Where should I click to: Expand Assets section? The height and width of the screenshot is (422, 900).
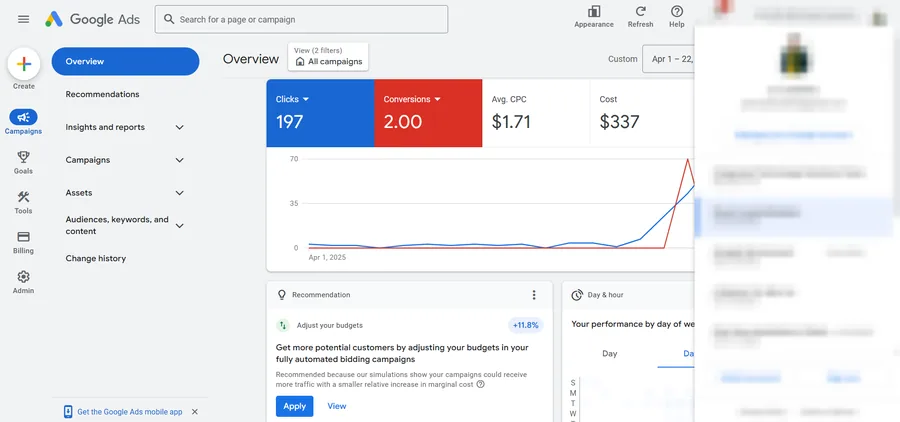(x=180, y=193)
